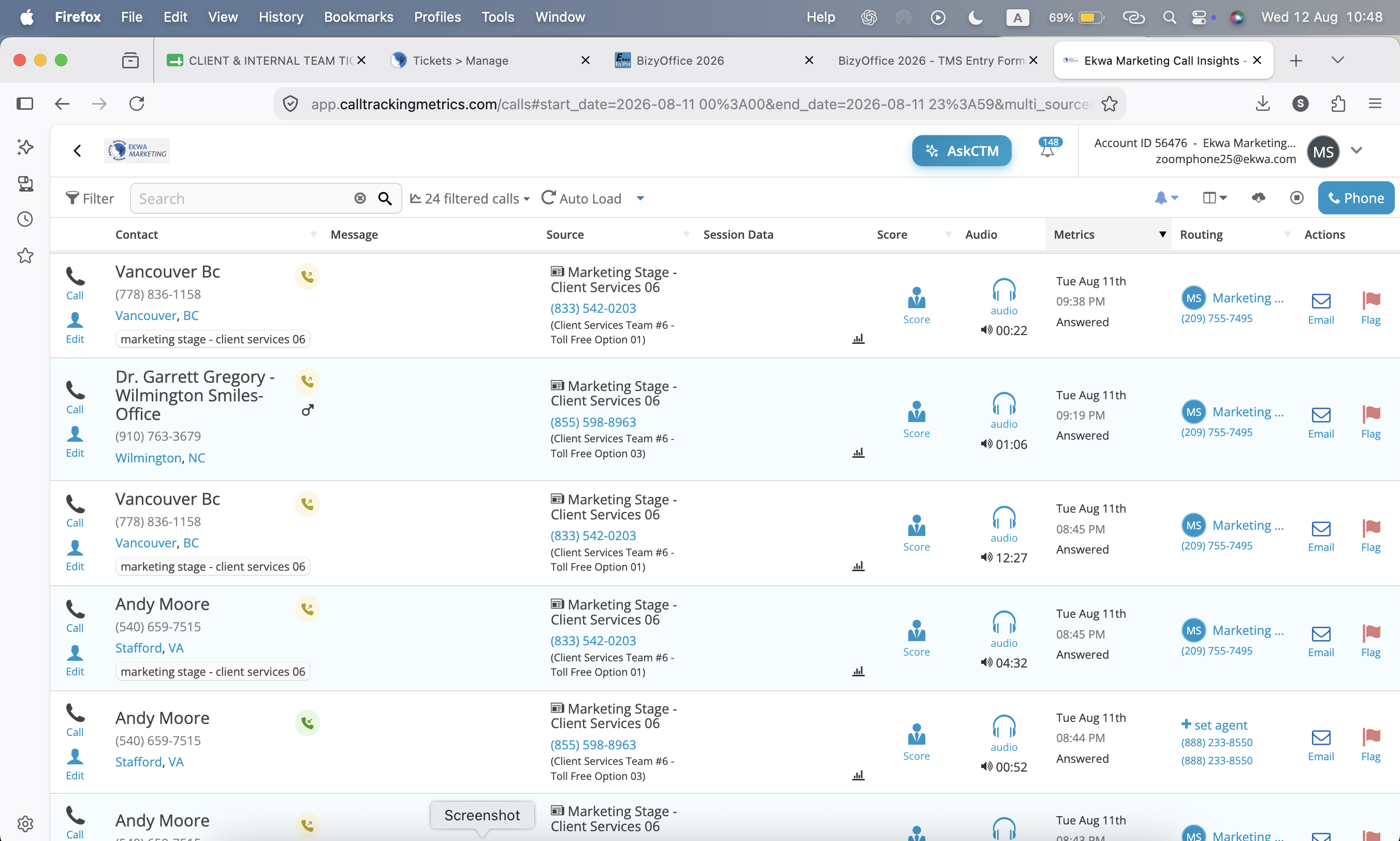Open a new Firefox tab

coord(1295,60)
